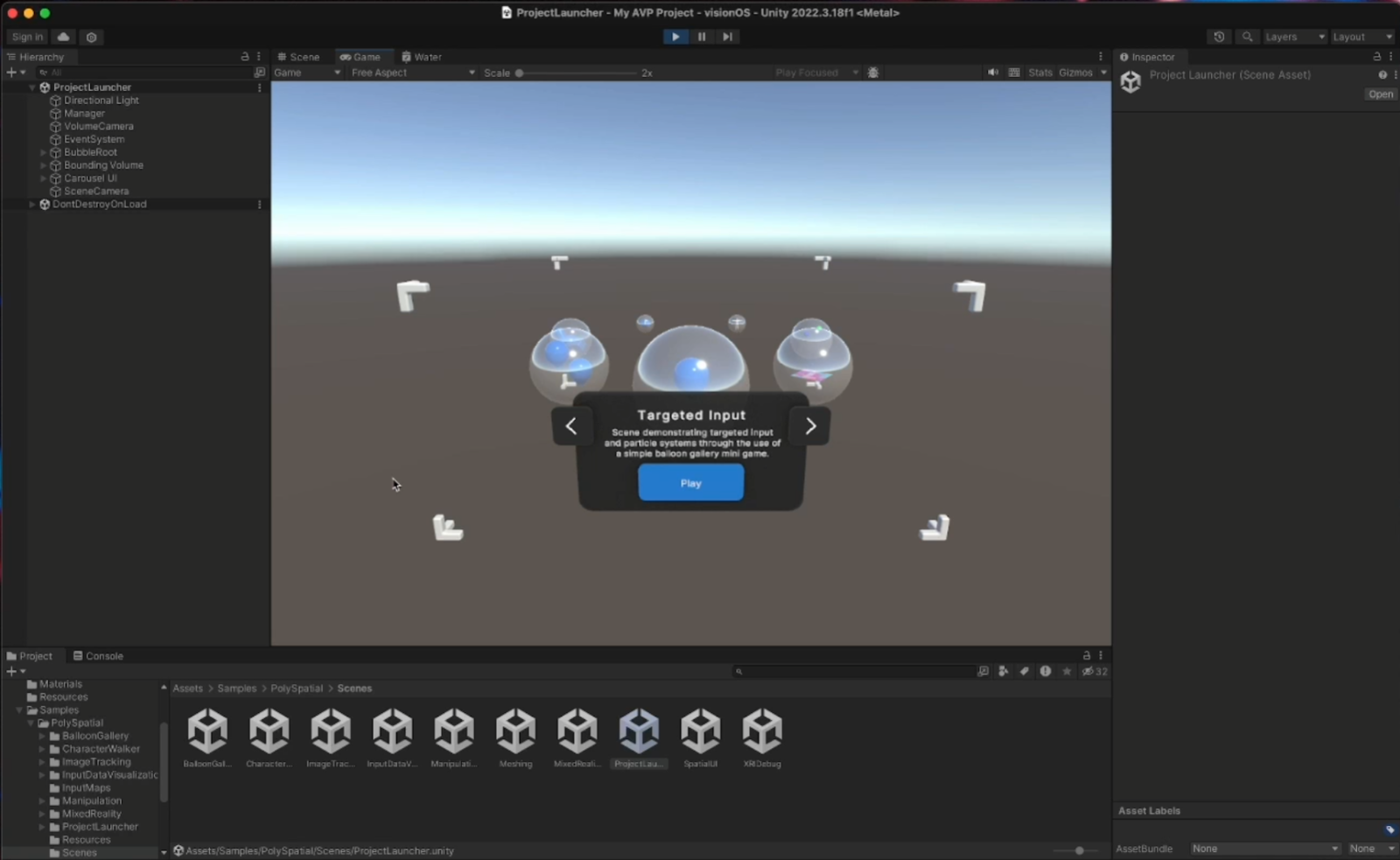
Task: Click the search magnifier icon in toolbar
Action: (1248, 37)
